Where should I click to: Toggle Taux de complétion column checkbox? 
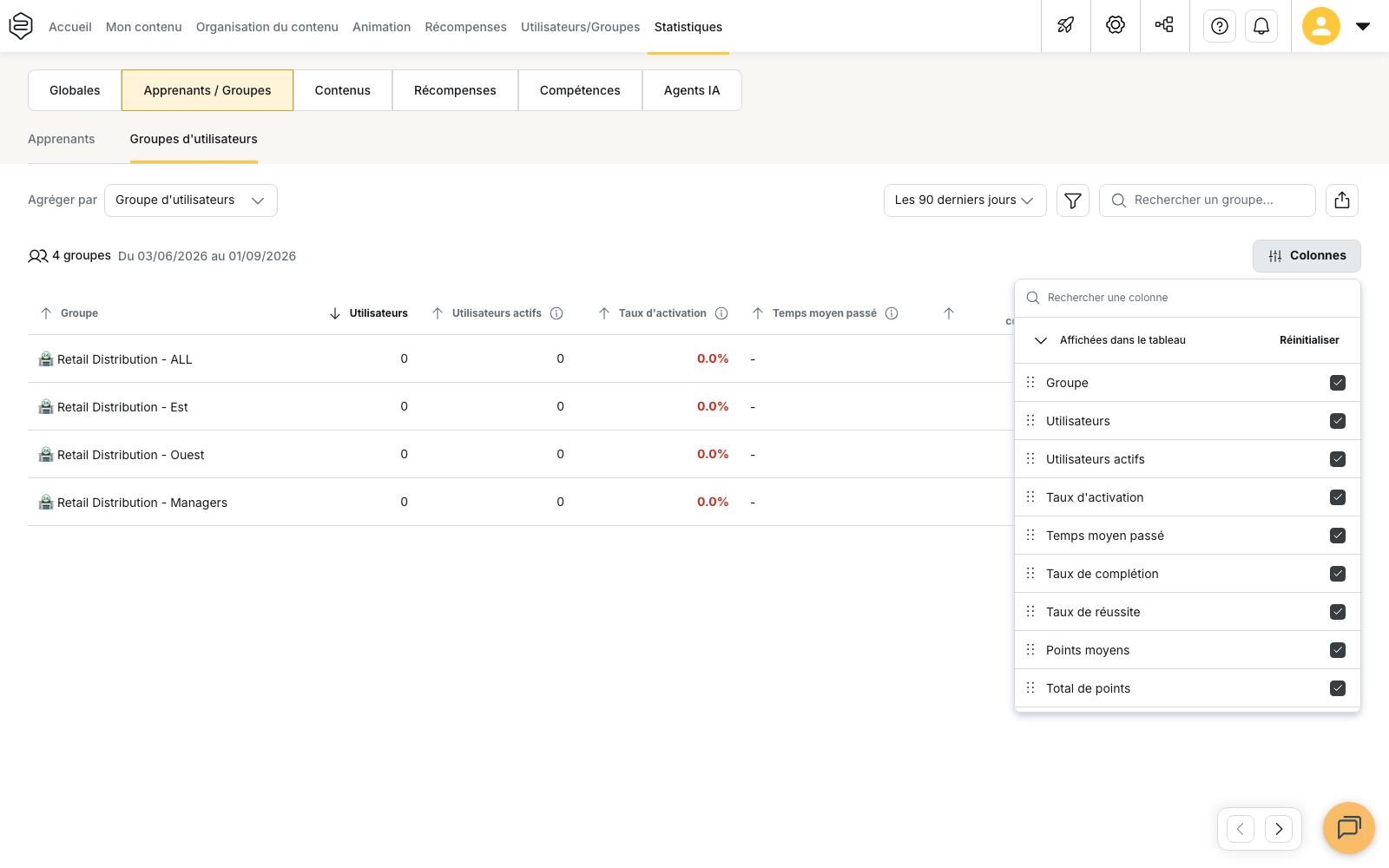tap(1338, 574)
